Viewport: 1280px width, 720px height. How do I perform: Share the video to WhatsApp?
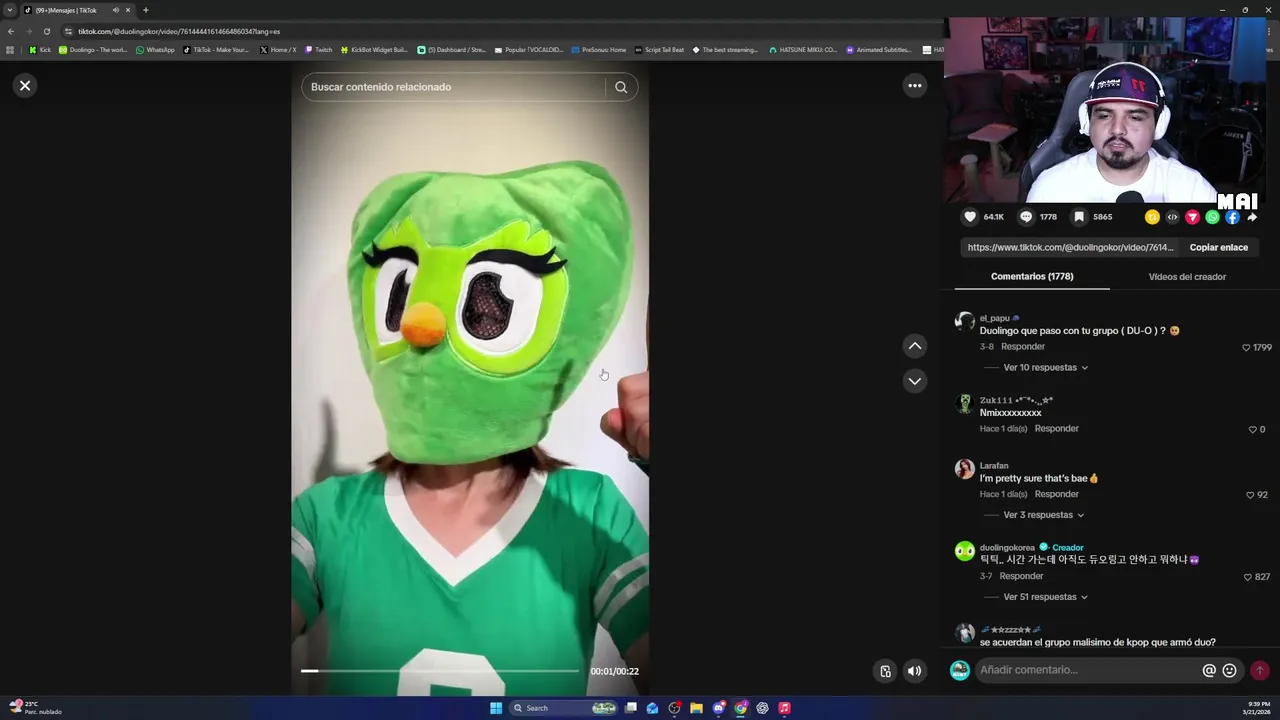[1212, 217]
